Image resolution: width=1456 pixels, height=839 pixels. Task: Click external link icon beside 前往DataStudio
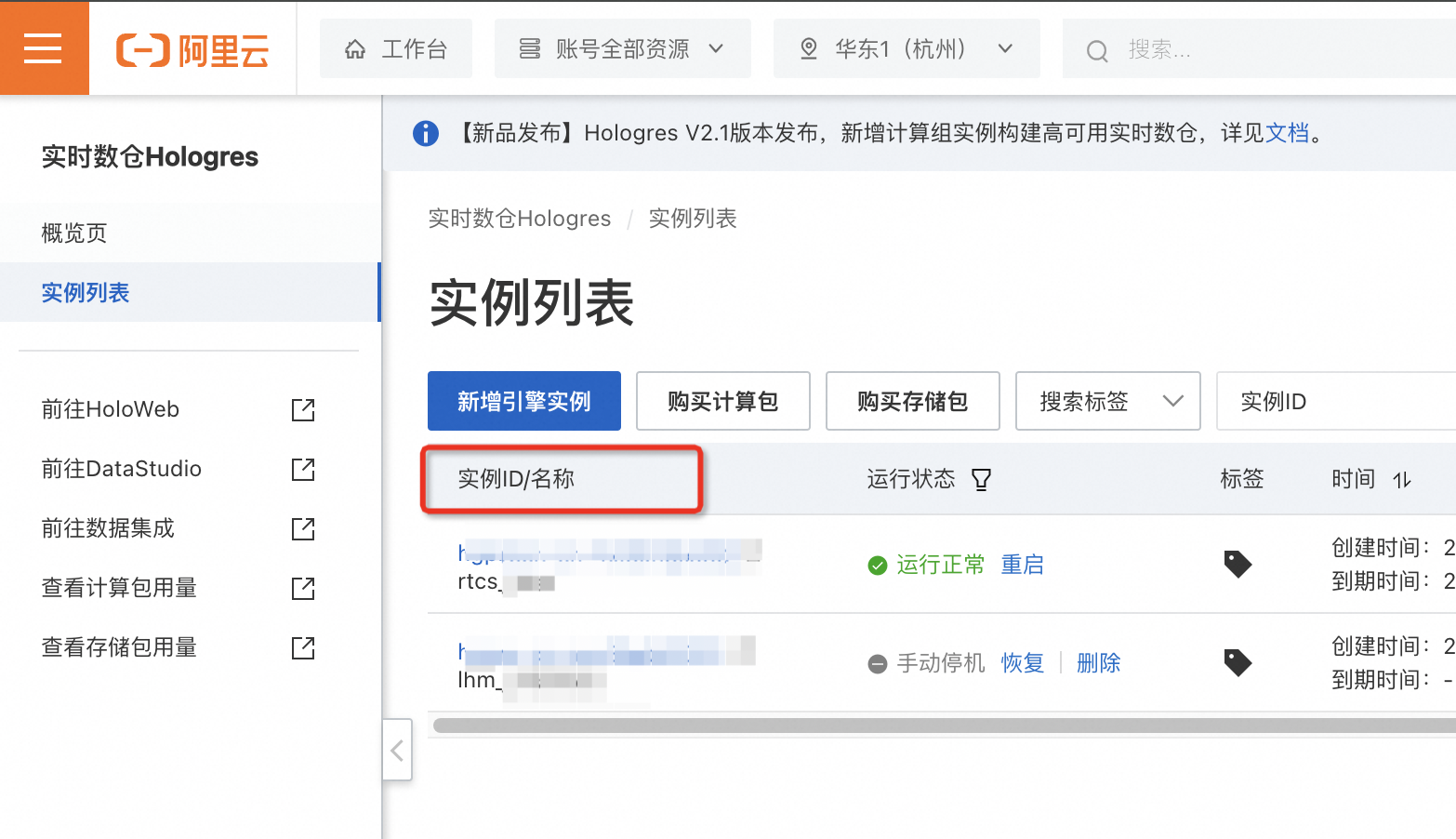pos(303,469)
